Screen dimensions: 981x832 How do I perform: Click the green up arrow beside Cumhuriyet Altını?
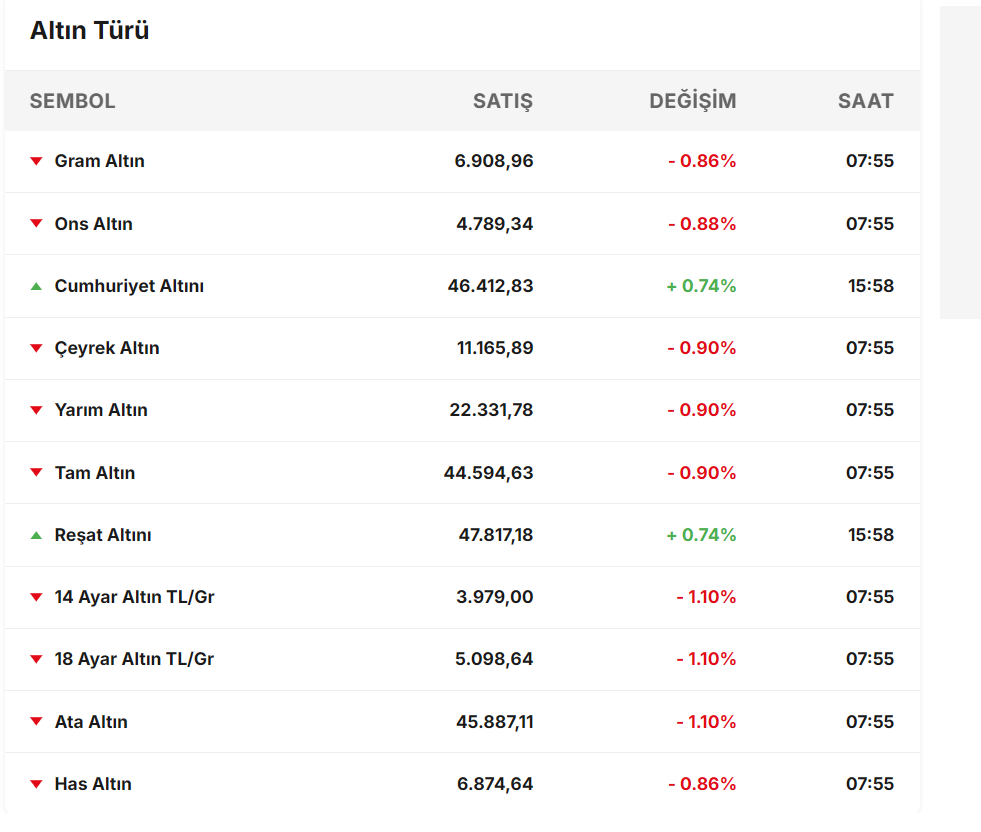coord(36,286)
